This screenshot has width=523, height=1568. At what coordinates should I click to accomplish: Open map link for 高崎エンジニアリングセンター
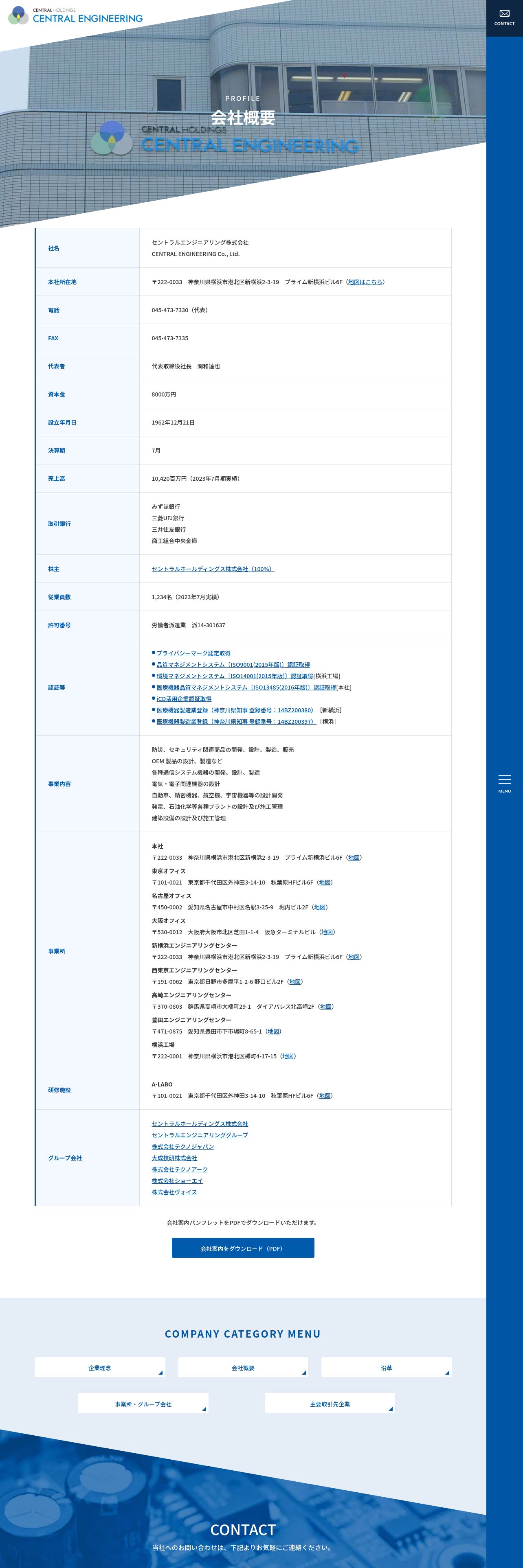click(326, 1007)
